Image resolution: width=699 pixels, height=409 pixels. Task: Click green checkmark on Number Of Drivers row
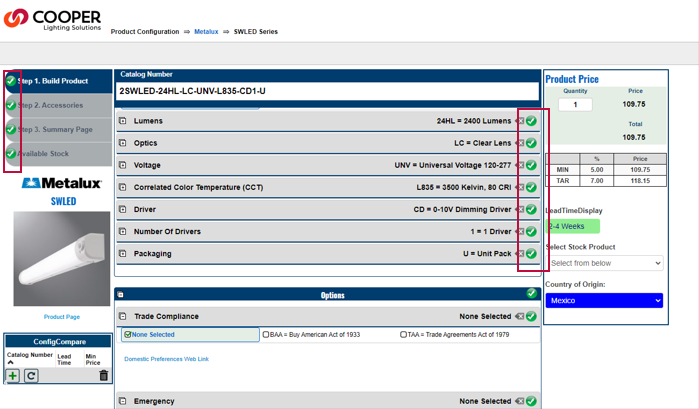[531, 231]
